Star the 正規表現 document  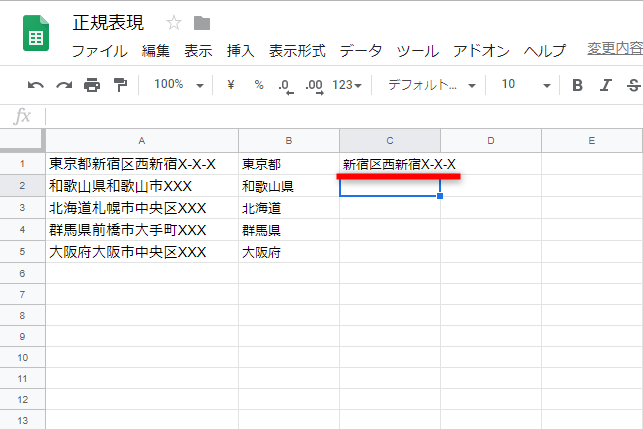[174, 23]
